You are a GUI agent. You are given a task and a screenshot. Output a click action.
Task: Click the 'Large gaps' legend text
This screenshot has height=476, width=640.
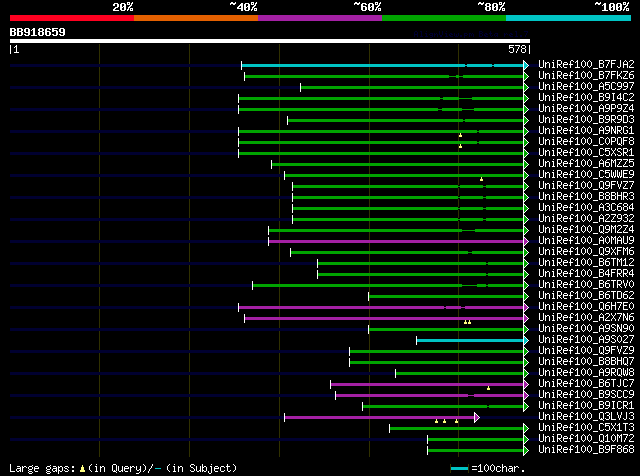click(x=42, y=468)
